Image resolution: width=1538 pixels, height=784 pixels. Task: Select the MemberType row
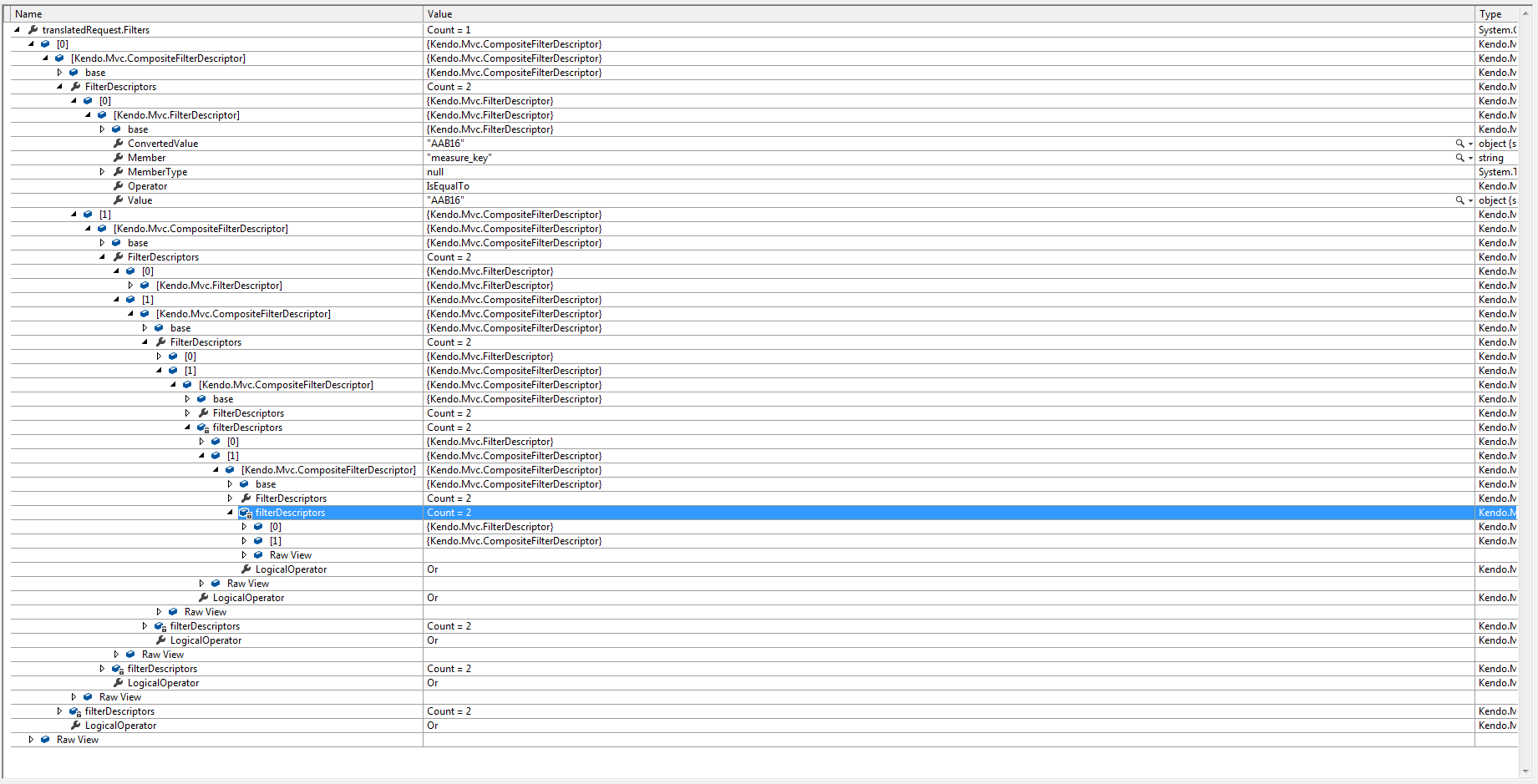[x=764, y=172]
